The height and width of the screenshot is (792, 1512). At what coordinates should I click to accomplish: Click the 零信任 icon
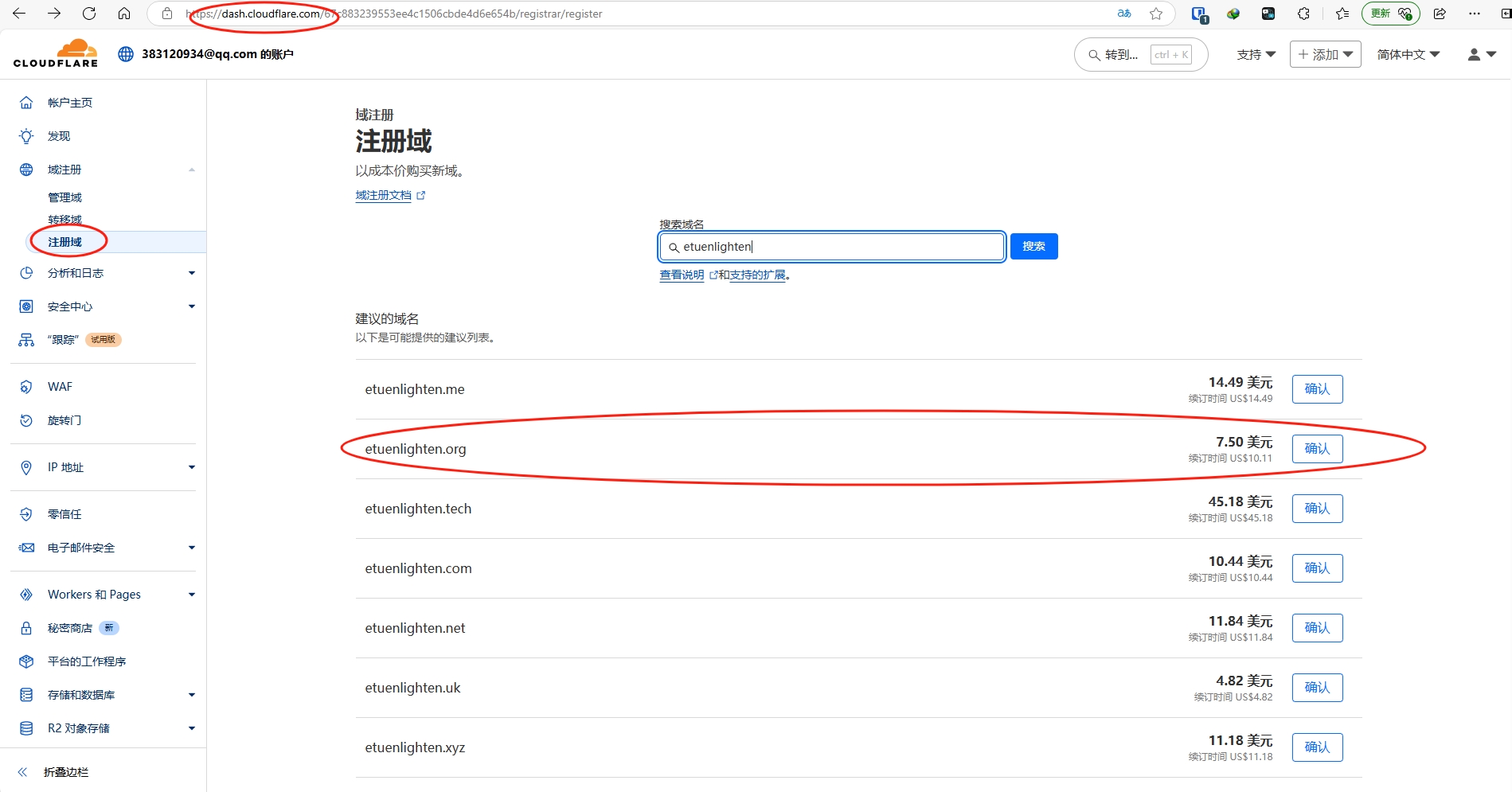tap(26, 514)
